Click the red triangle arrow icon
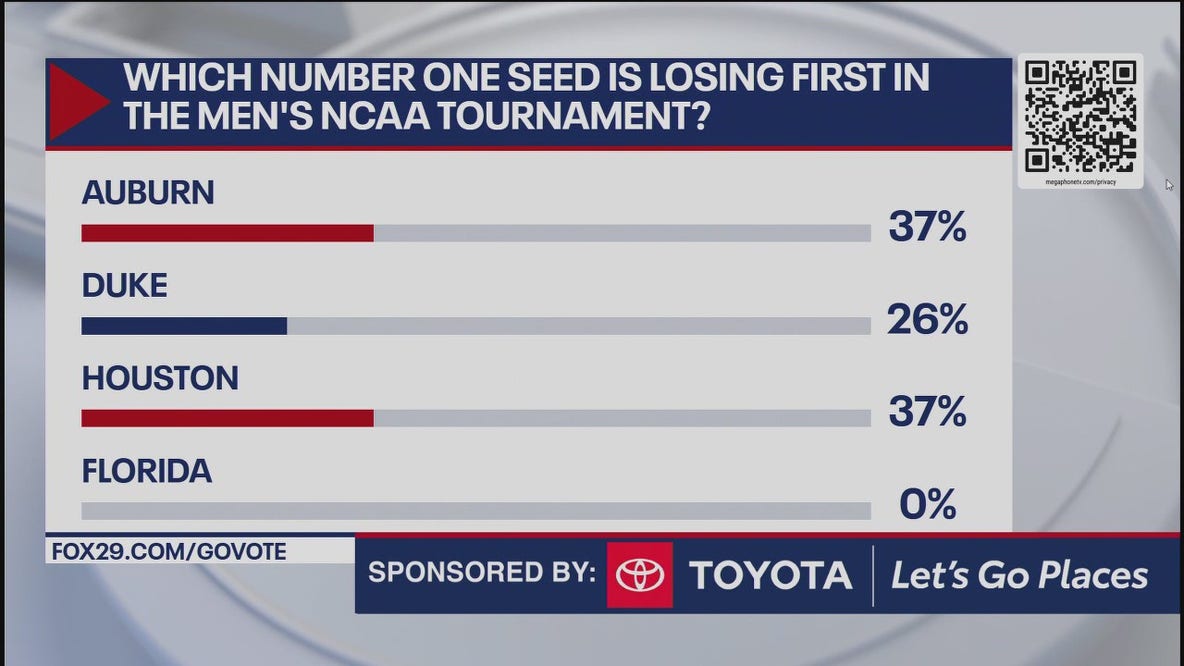1184x666 pixels. point(78,103)
